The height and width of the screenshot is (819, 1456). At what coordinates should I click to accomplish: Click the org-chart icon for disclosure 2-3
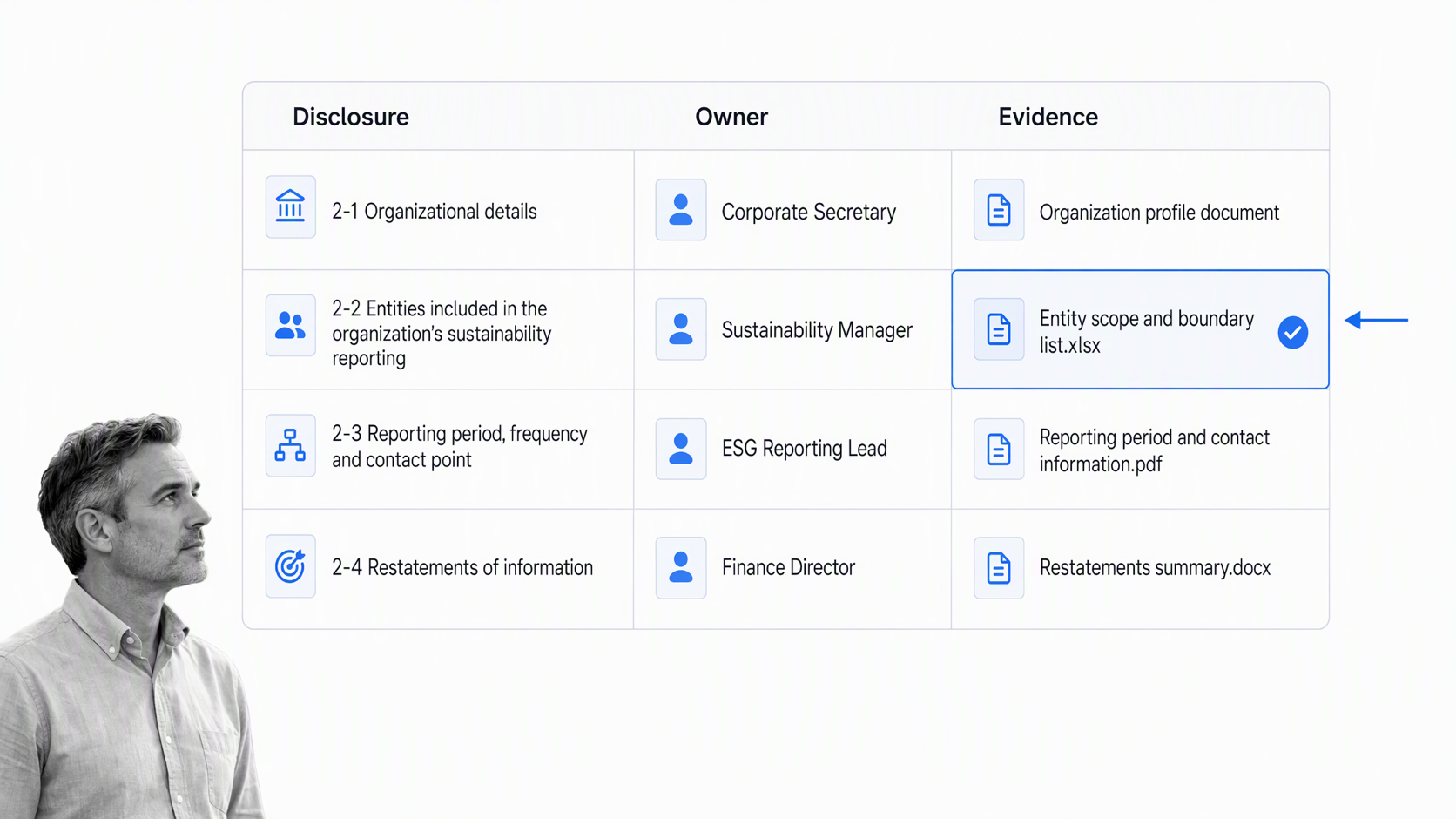(x=290, y=445)
